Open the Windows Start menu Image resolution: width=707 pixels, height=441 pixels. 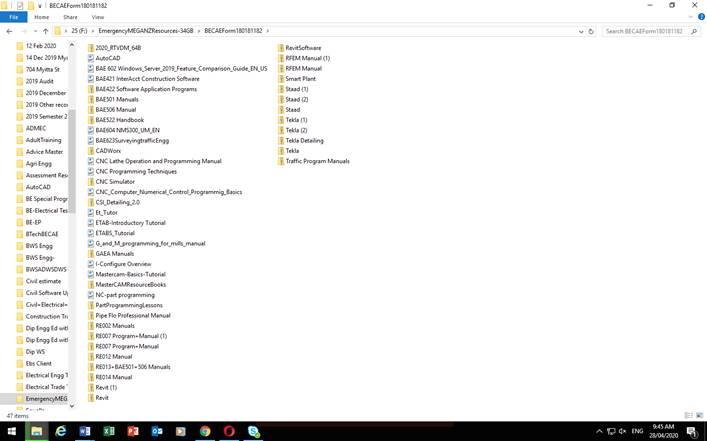click(x=12, y=432)
